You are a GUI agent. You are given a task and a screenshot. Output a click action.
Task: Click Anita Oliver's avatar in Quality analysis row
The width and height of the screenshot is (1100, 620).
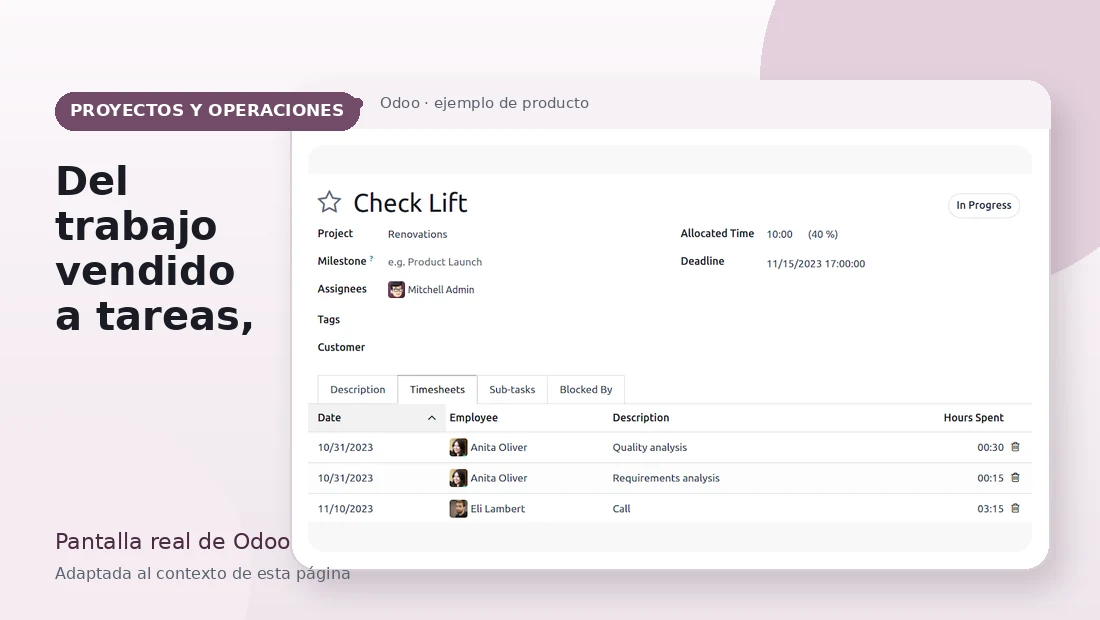(458, 447)
